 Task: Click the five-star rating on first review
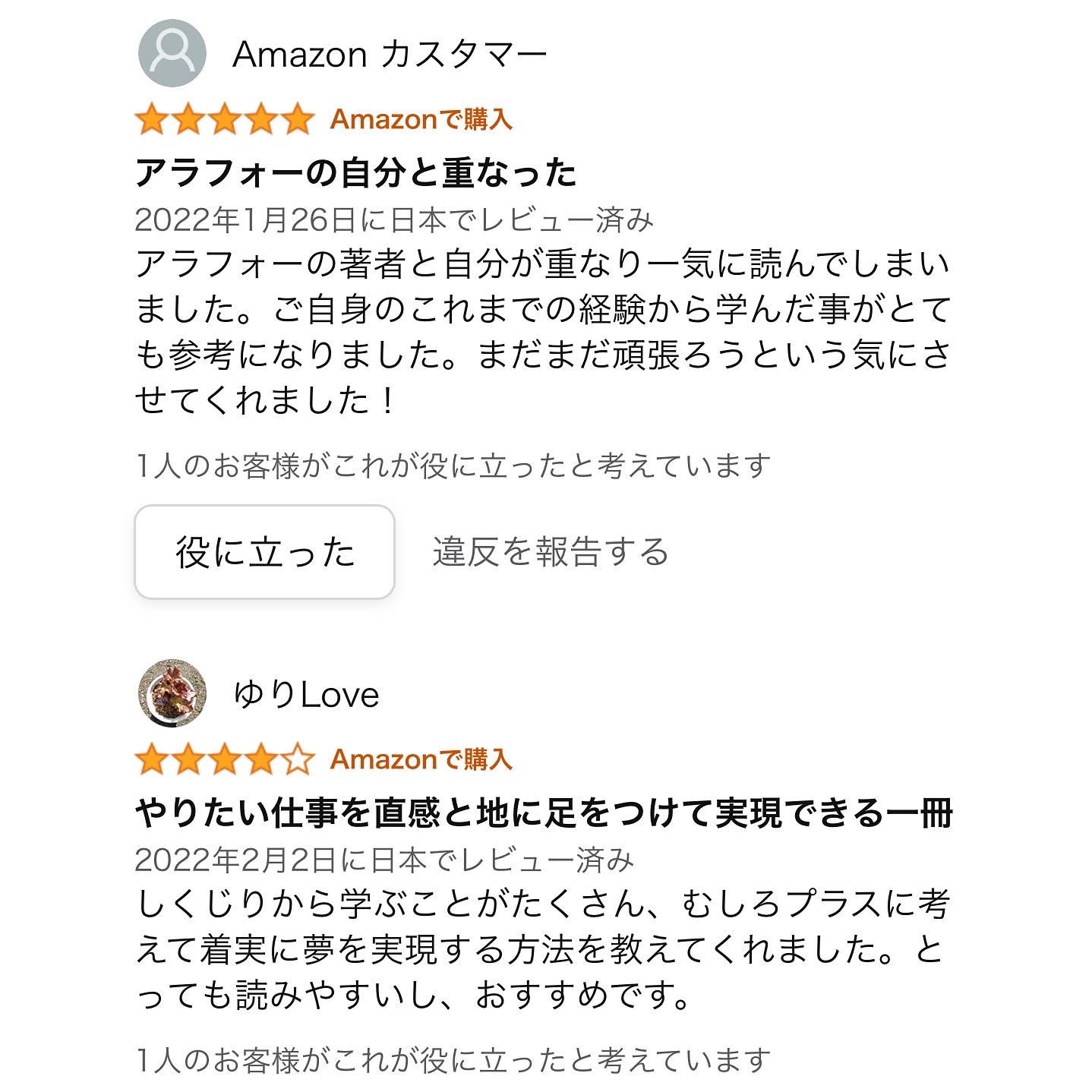[224, 119]
